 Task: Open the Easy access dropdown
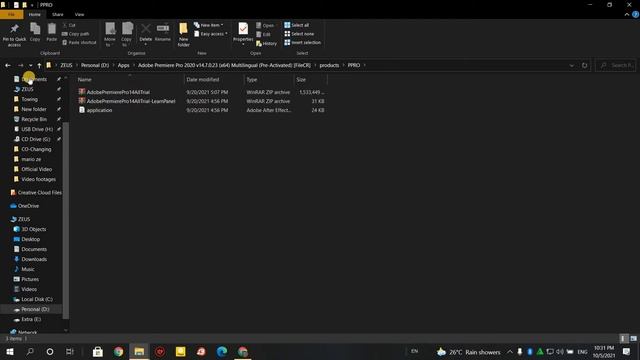pyautogui.click(x=211, y=34)
